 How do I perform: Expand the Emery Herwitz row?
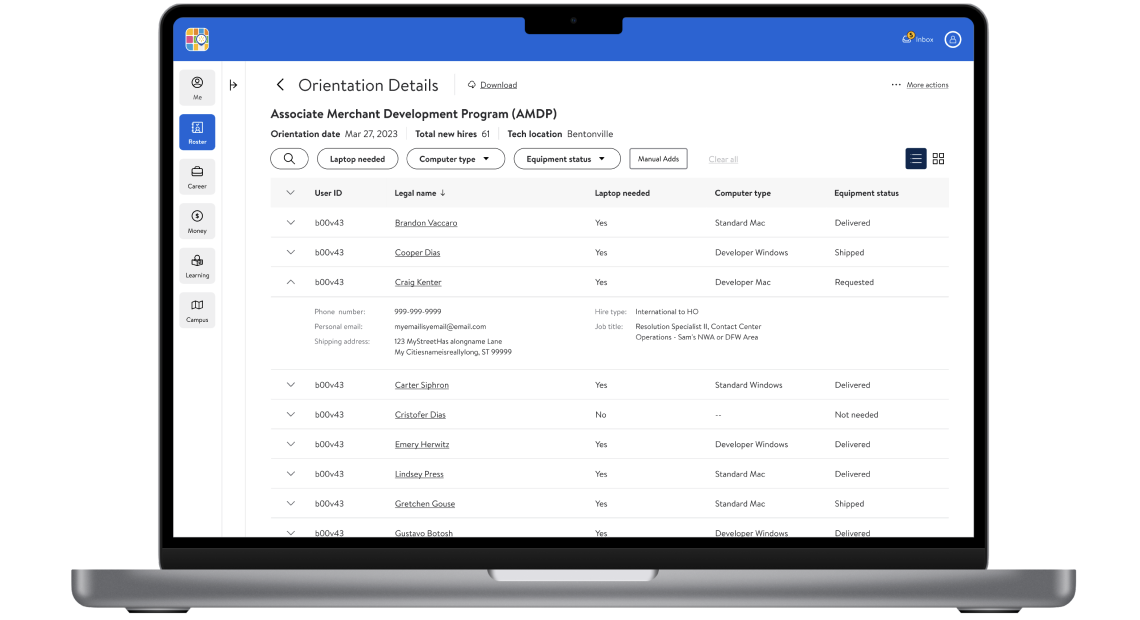pyautogui.click(x=291, y=444)
